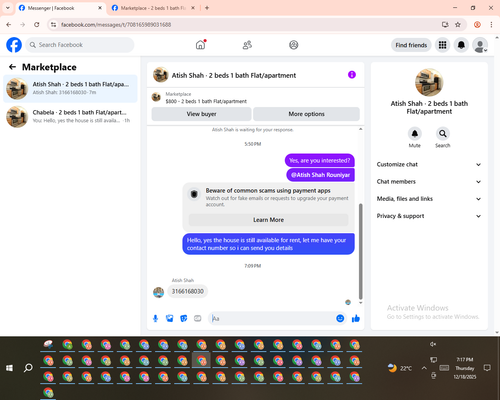Open the emoji picker smiley icon

coord(340,318)
